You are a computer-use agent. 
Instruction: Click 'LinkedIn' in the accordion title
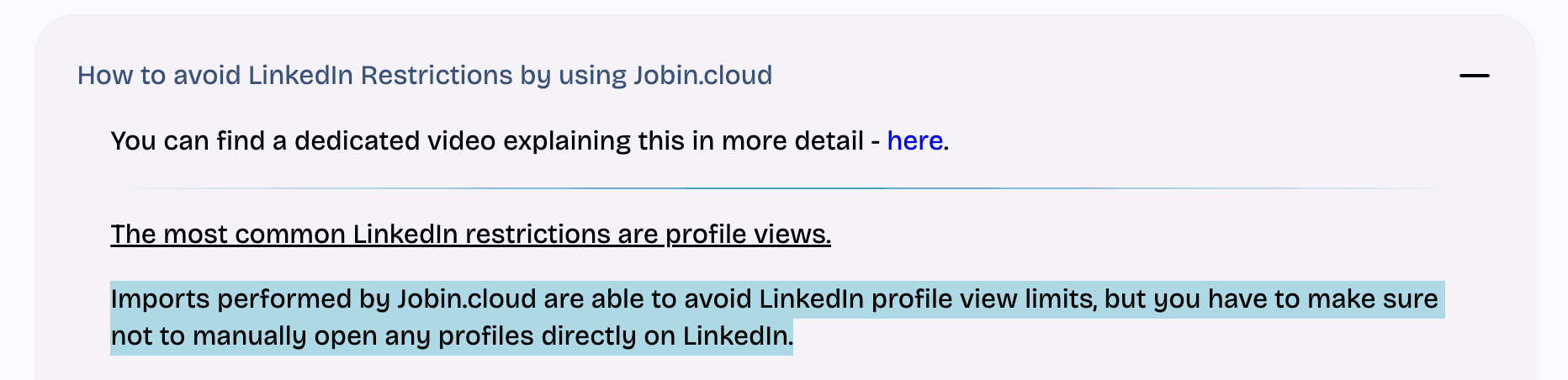300,76
